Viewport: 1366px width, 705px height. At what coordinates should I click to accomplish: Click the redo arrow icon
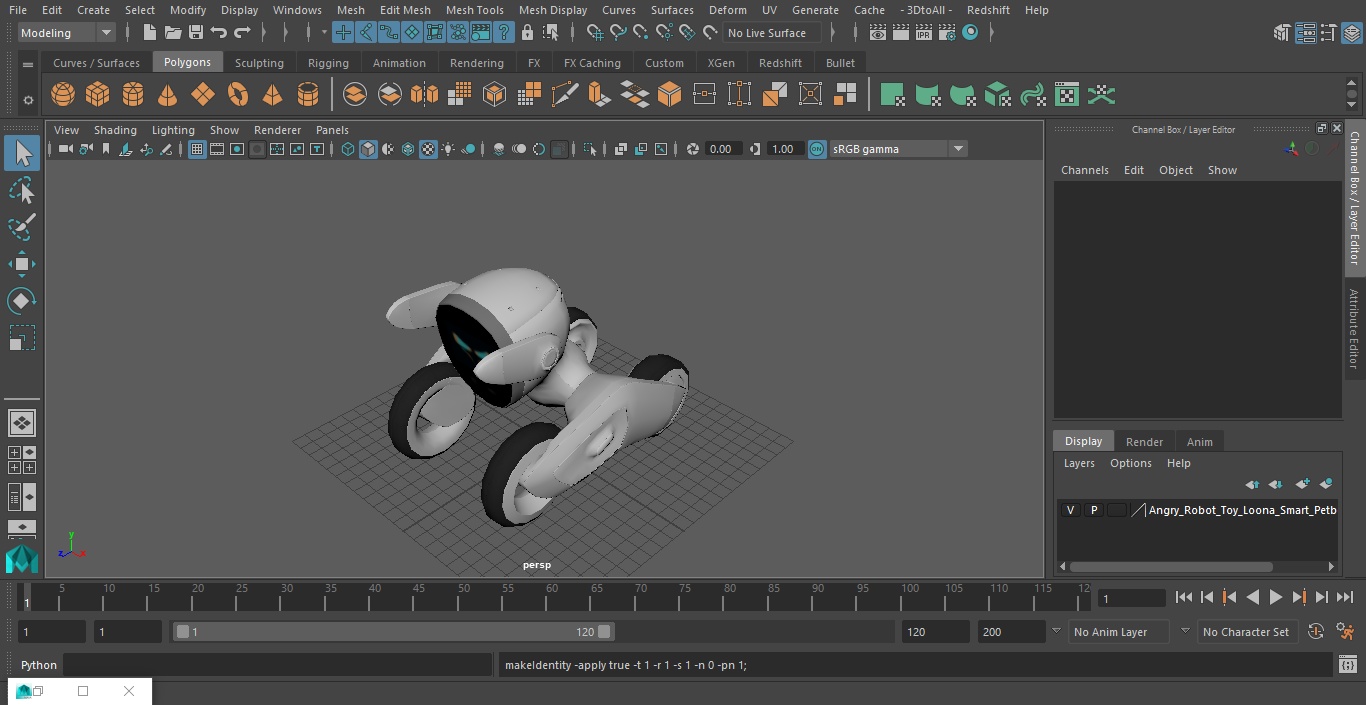pos(242,33)
